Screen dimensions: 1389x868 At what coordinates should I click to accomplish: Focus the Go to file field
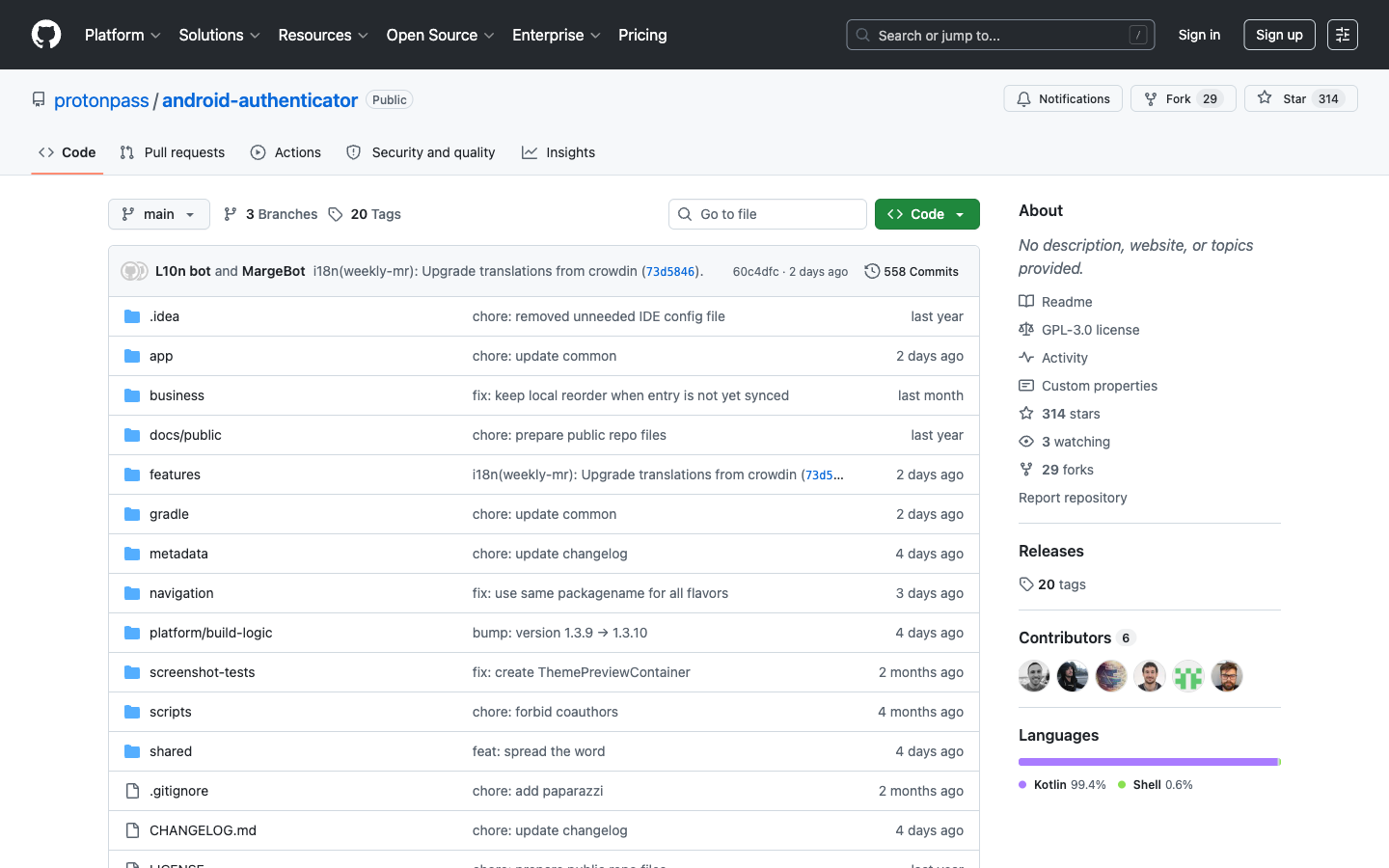pyautogui.click(x=768, y=214)
